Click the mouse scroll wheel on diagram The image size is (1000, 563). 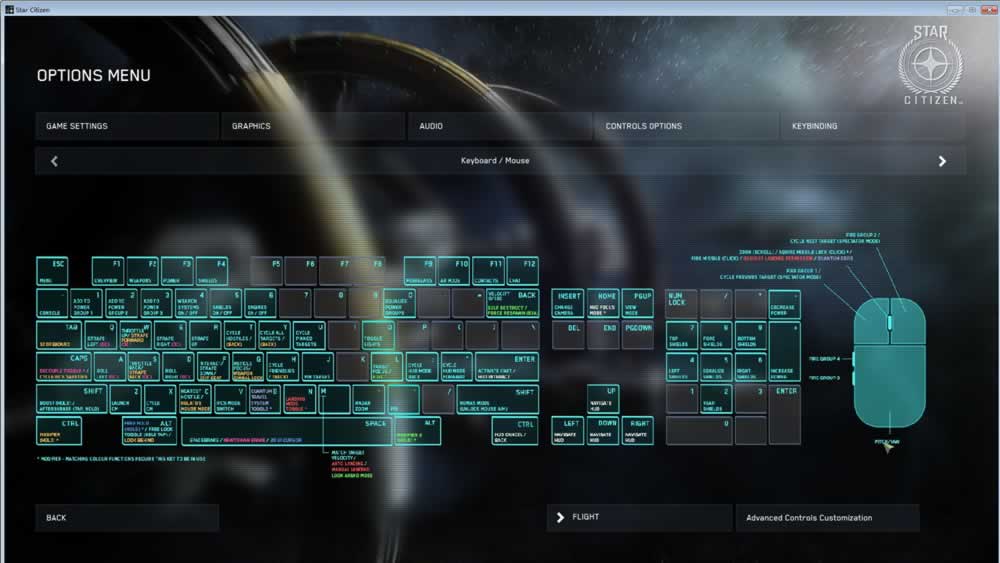pyautogui.click(x=890, y=321)
